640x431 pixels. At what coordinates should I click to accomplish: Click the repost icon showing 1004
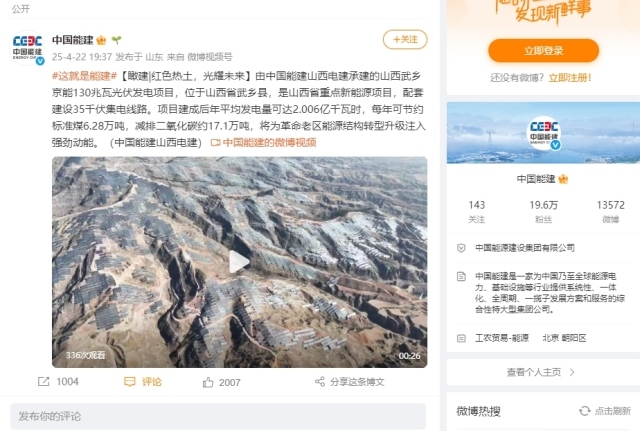44,382
